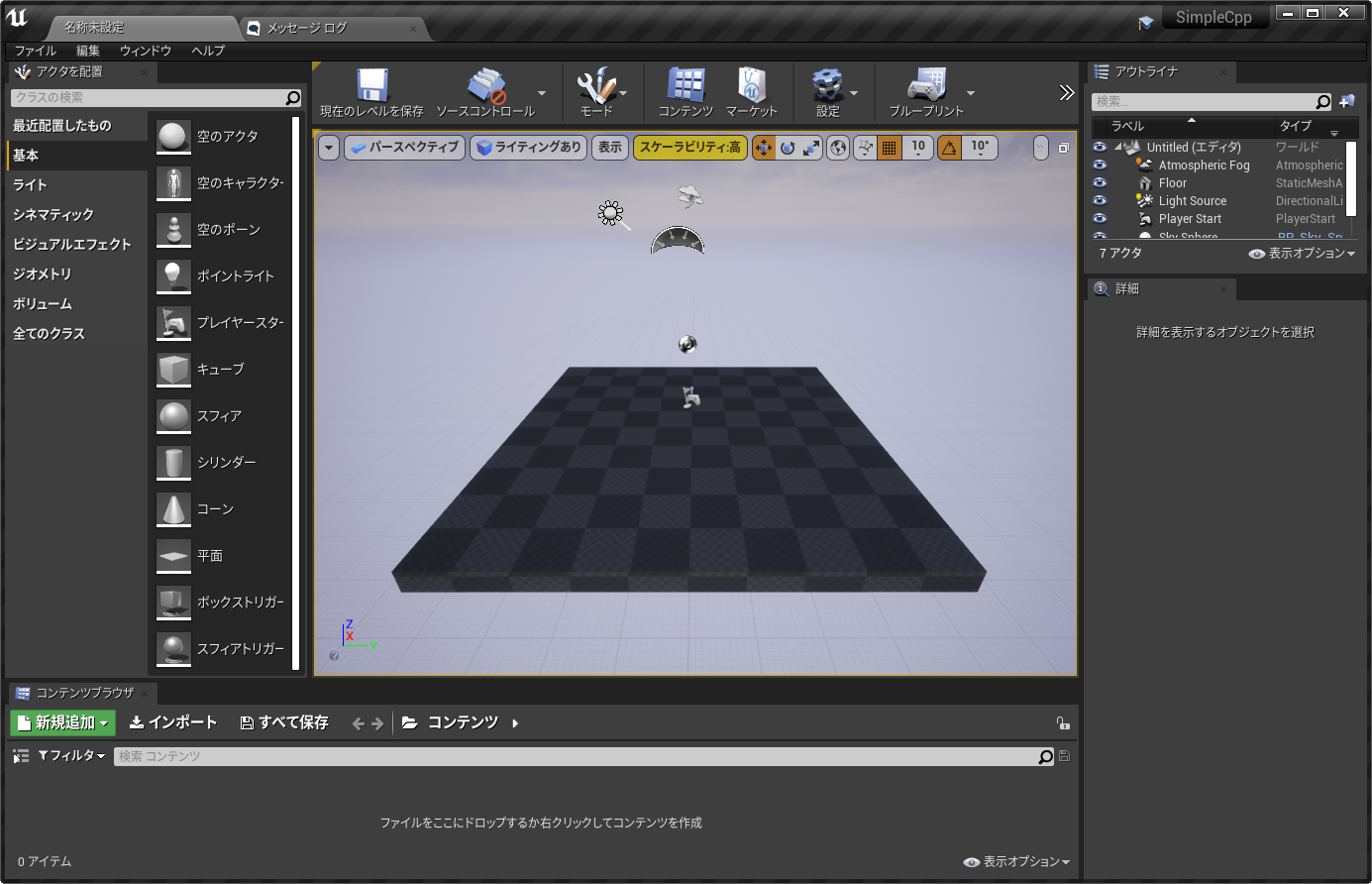Hide the Floor actor with its eye icon

tap(1100, 183)
